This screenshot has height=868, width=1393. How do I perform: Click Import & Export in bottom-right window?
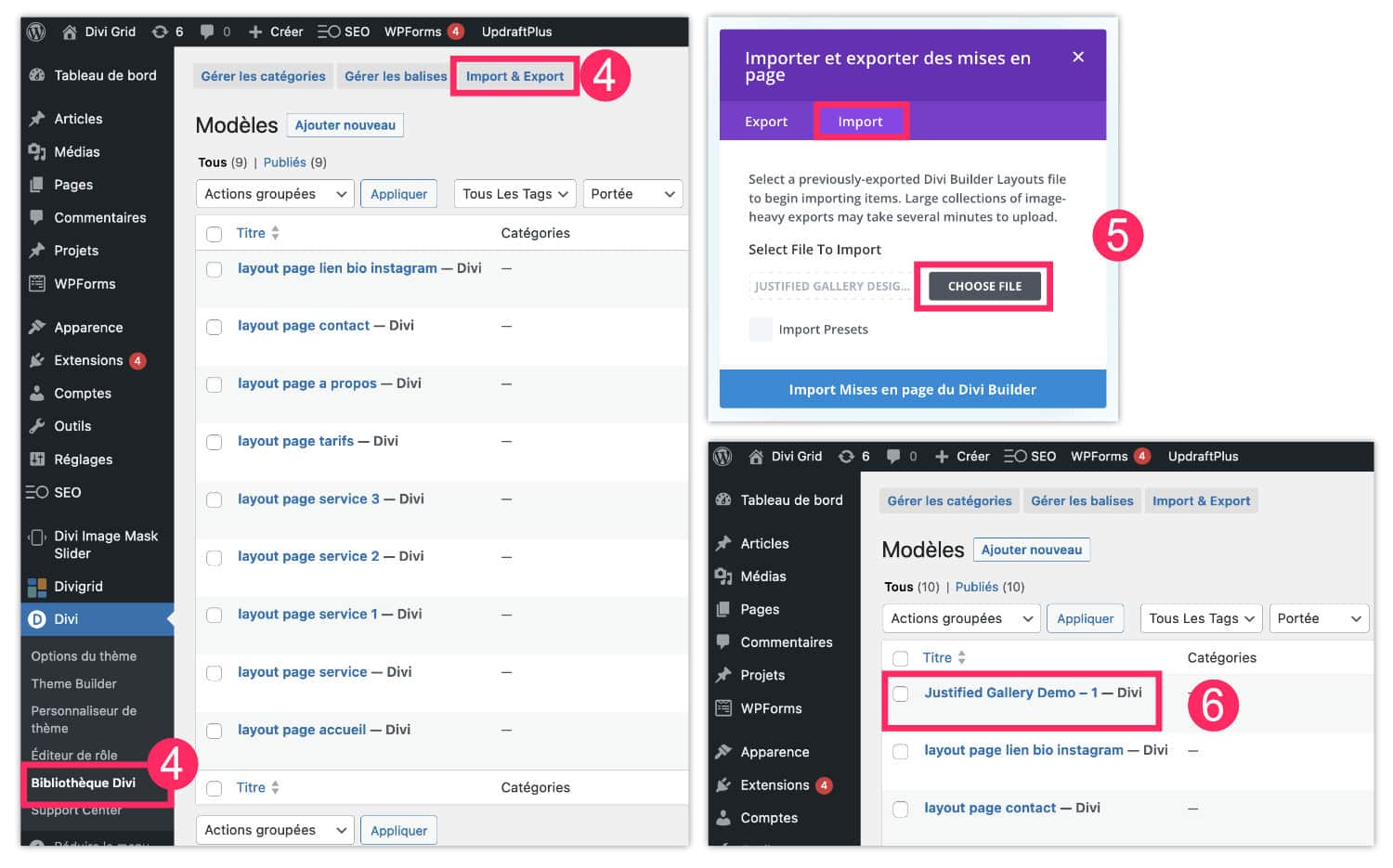pos(1201,500)
